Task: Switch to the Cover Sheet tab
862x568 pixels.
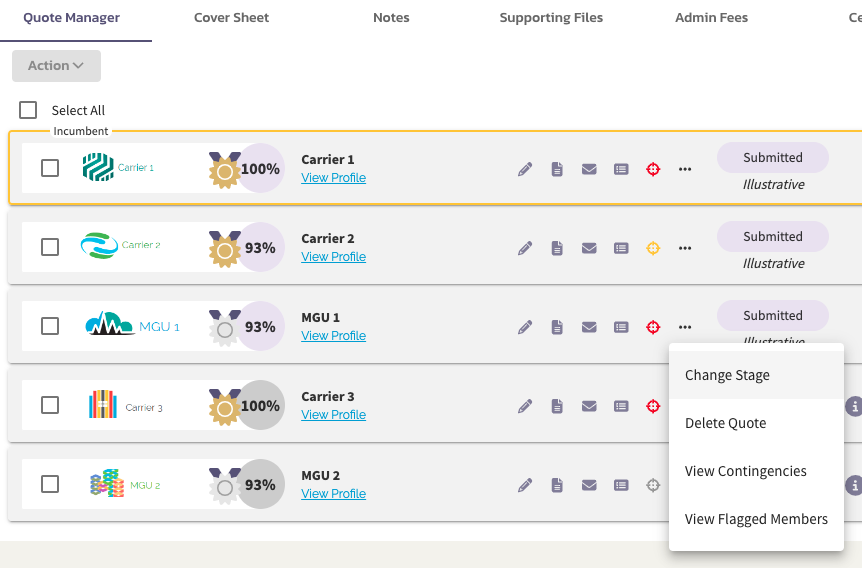Action: tap(231, 18)
